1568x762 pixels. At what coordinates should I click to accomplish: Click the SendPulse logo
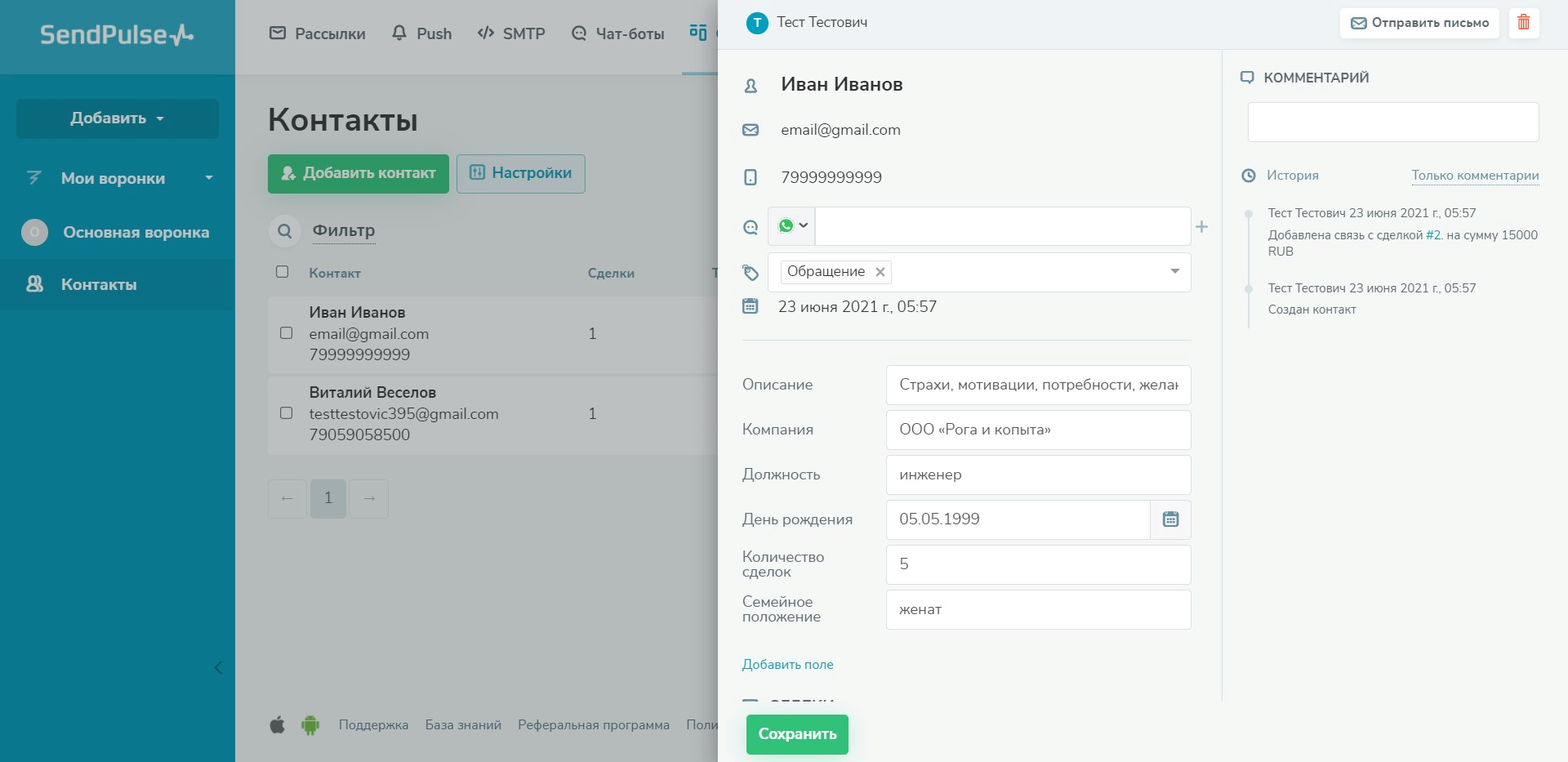point(117,34)
